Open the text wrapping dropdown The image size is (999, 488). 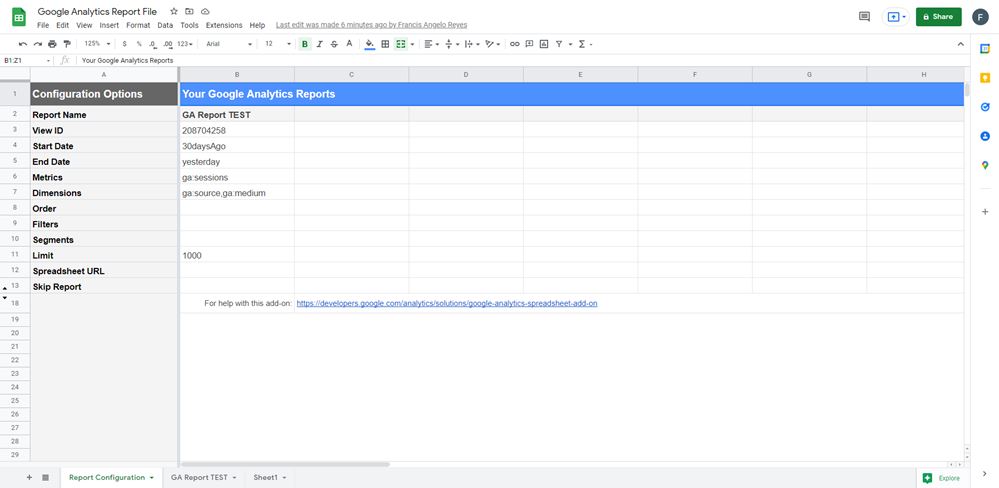pyautogui.click(x=472, y=44)
